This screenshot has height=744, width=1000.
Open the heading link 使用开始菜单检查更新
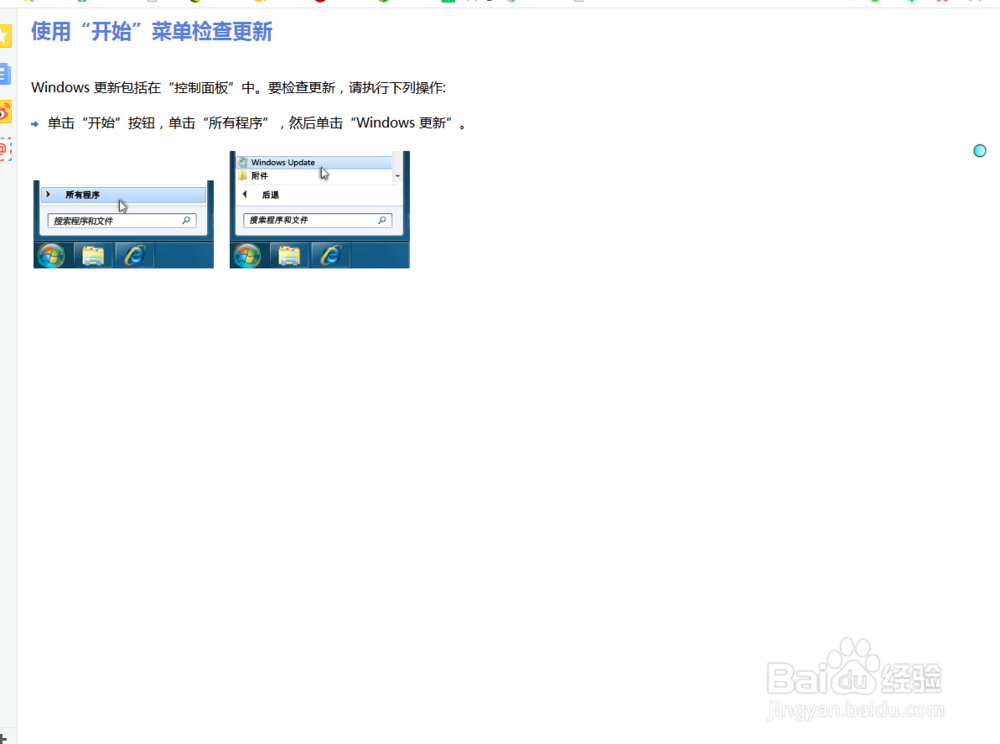150,33
